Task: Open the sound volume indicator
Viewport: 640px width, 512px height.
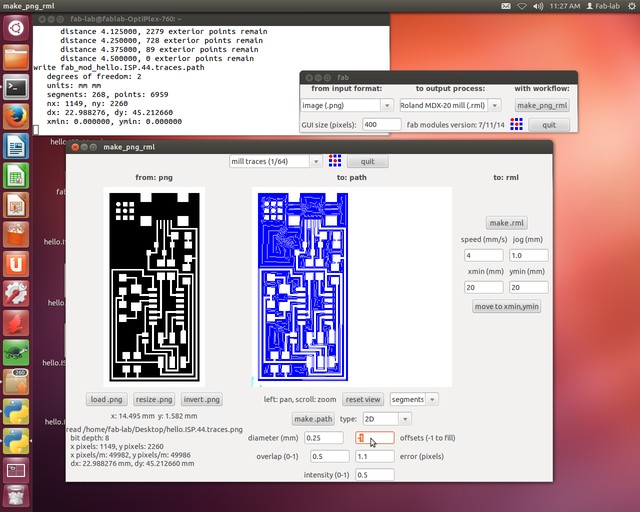Action: pyautogui.click(x=538, y=6)
